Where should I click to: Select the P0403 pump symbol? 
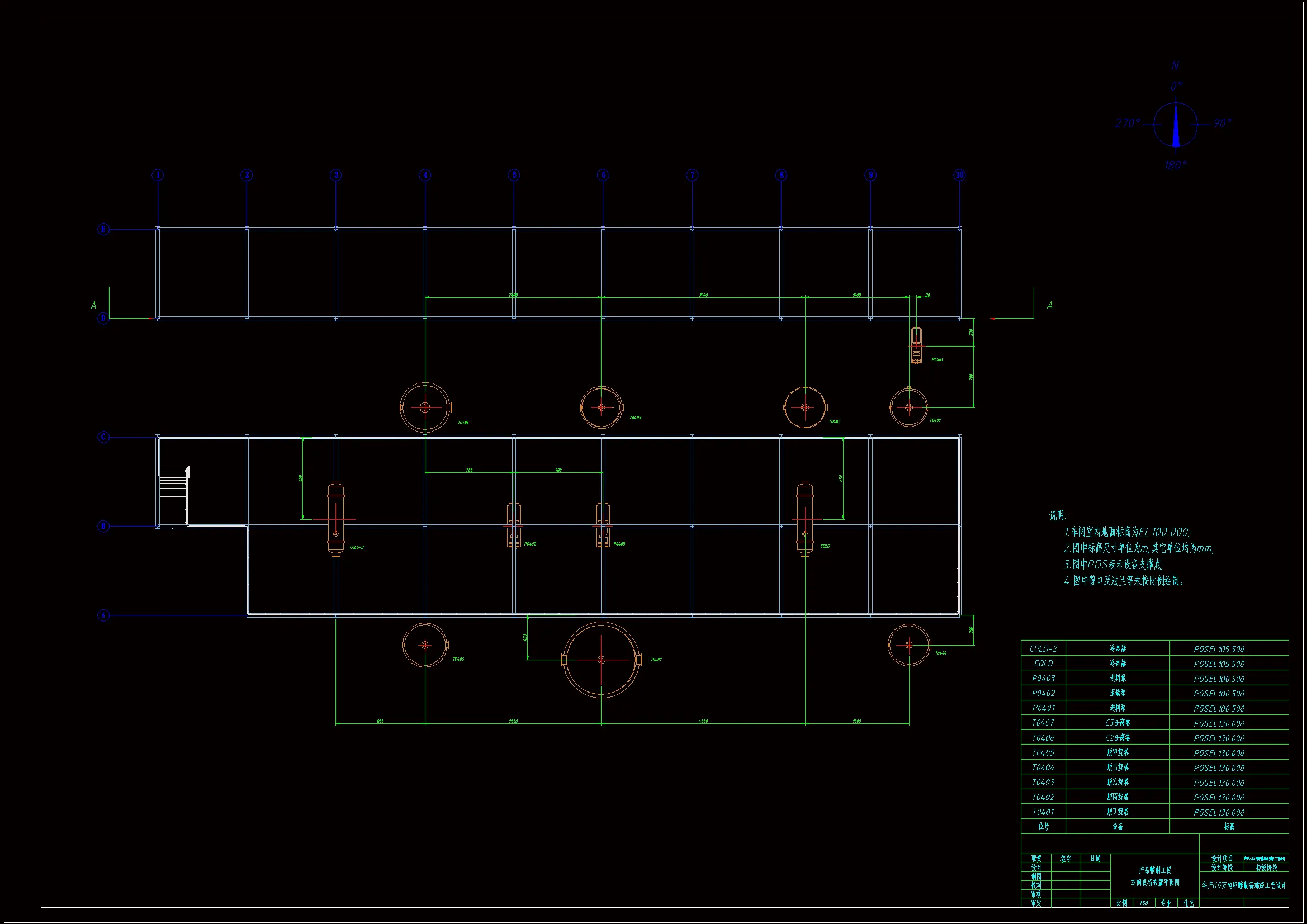coord(603,525)
